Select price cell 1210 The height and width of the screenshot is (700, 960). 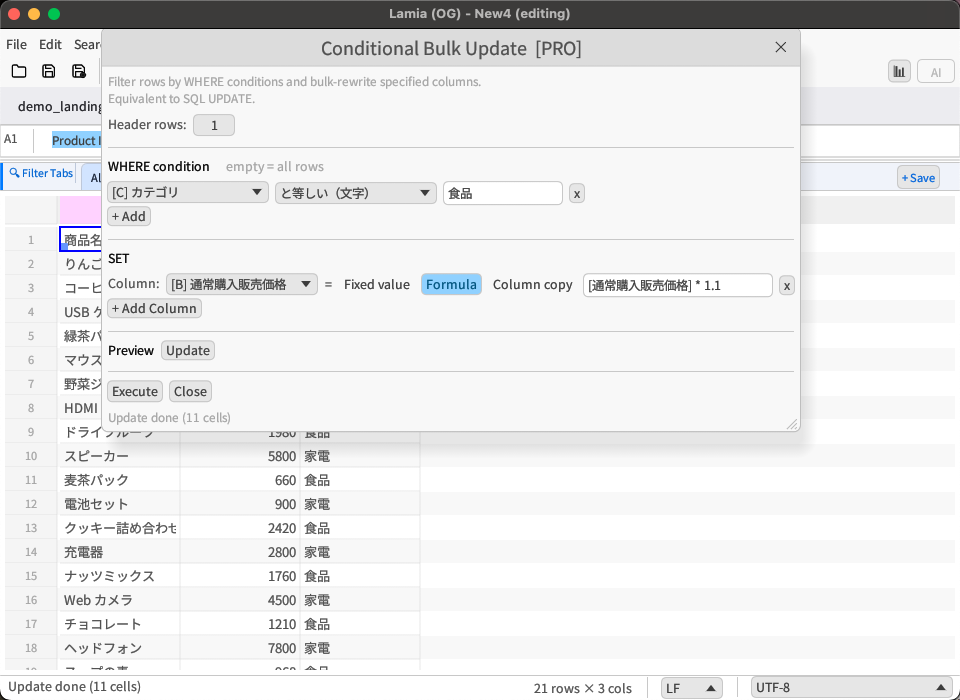click(x=240, y=624)
